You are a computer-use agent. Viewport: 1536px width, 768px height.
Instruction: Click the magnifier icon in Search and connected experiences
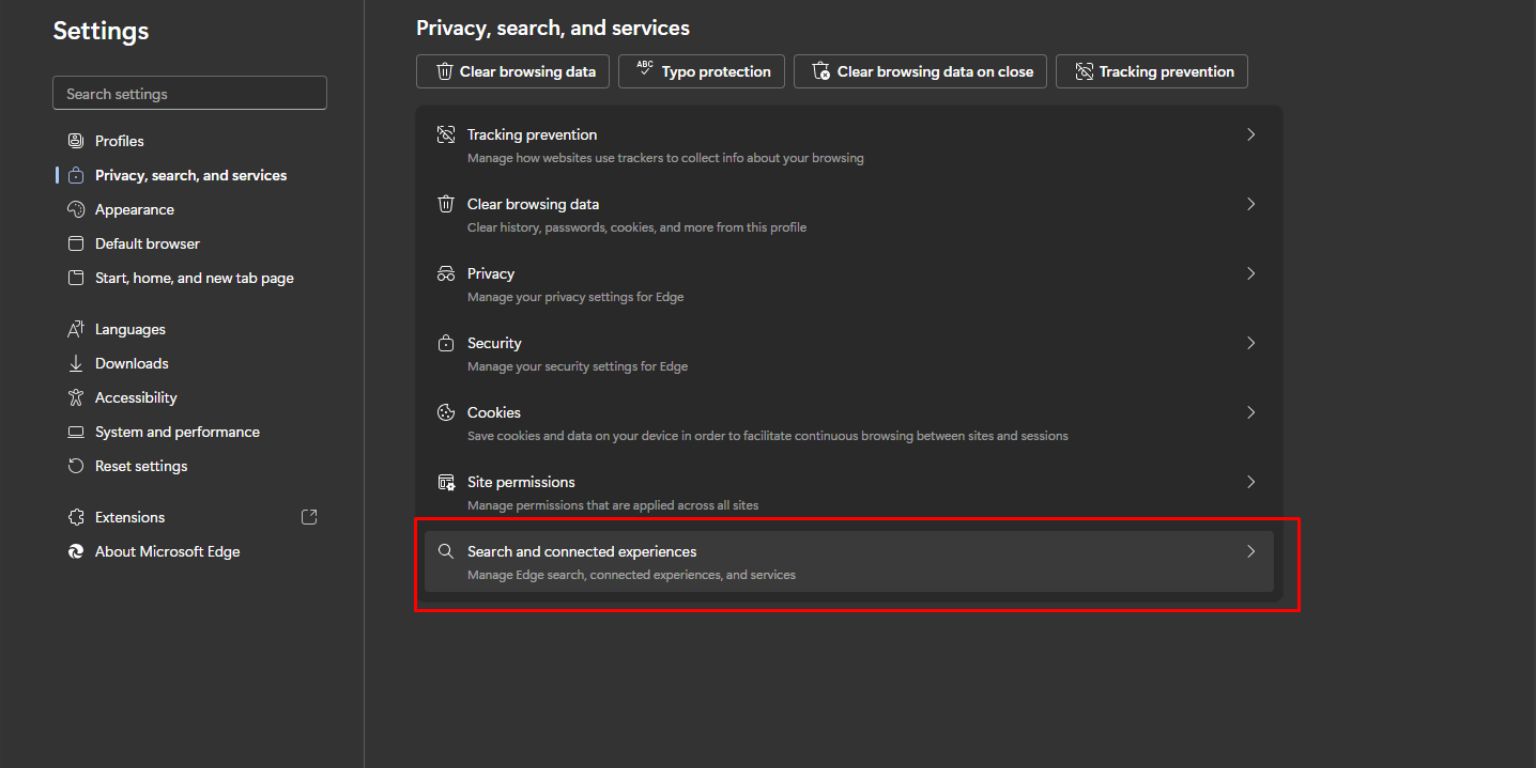coord(446,551)
